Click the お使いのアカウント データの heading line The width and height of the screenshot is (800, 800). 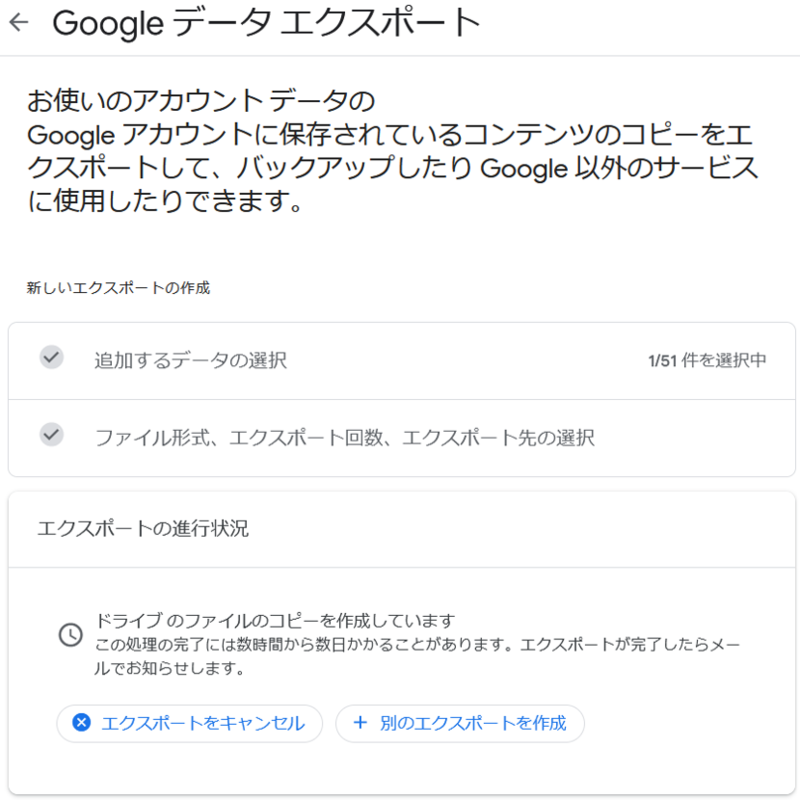click(x=201, y=101)
